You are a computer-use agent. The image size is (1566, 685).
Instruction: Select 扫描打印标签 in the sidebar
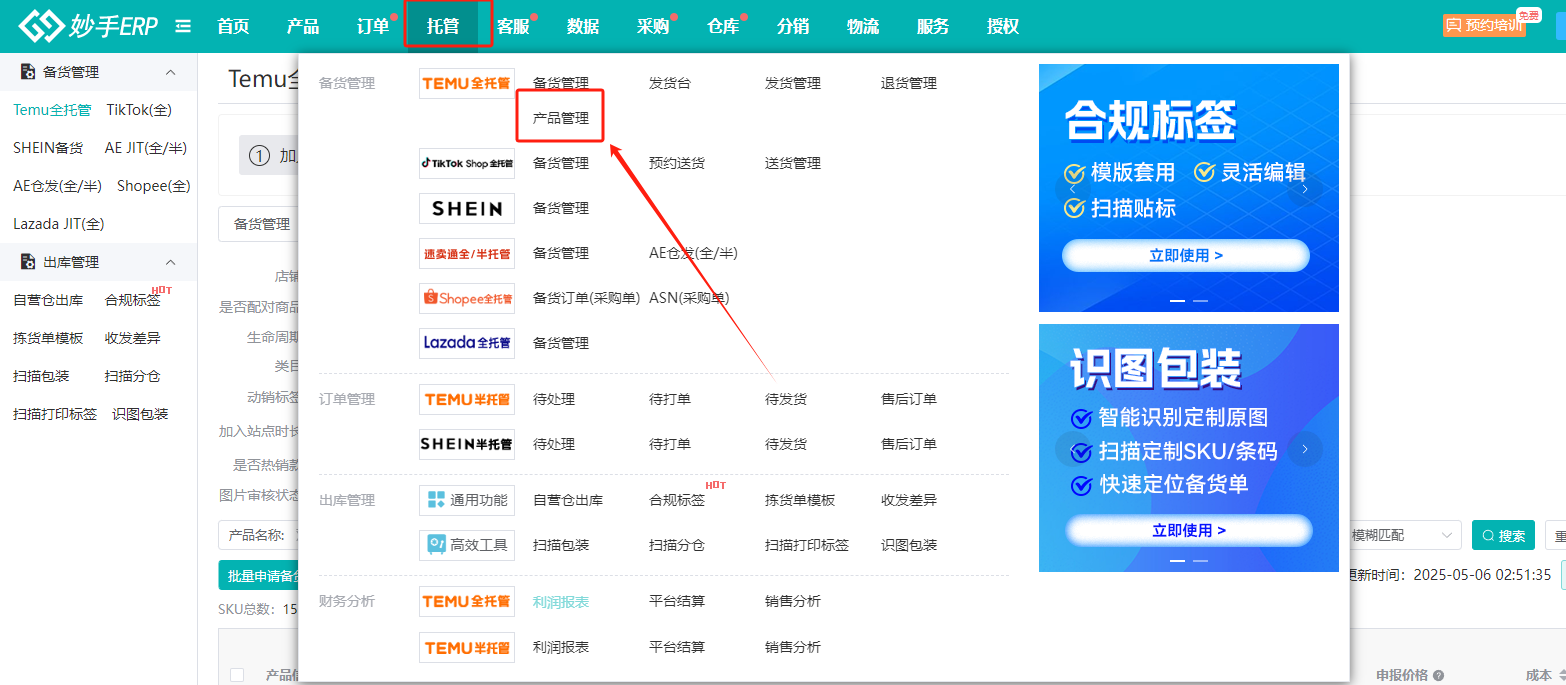(x=55, y=414)
